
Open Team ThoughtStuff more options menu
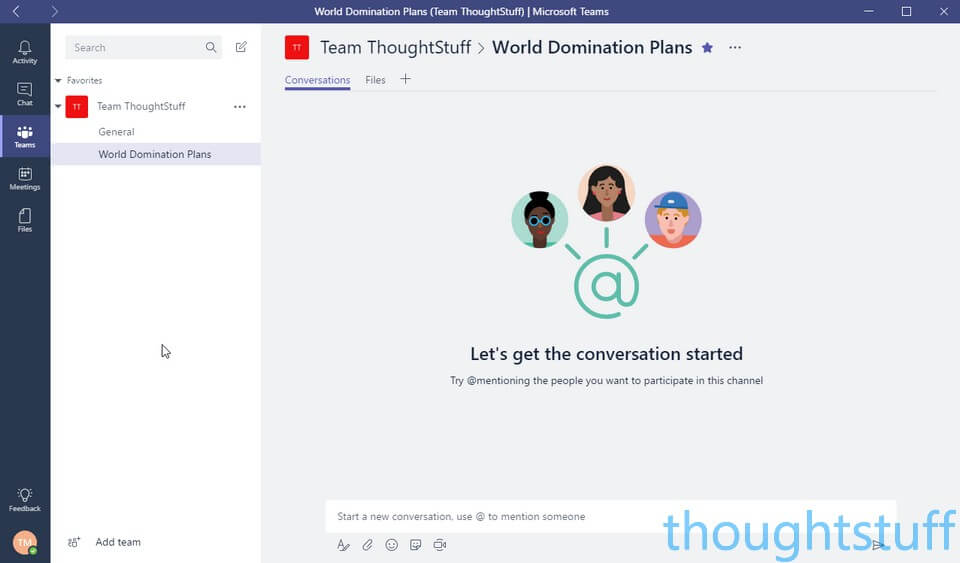coord(239,106)
